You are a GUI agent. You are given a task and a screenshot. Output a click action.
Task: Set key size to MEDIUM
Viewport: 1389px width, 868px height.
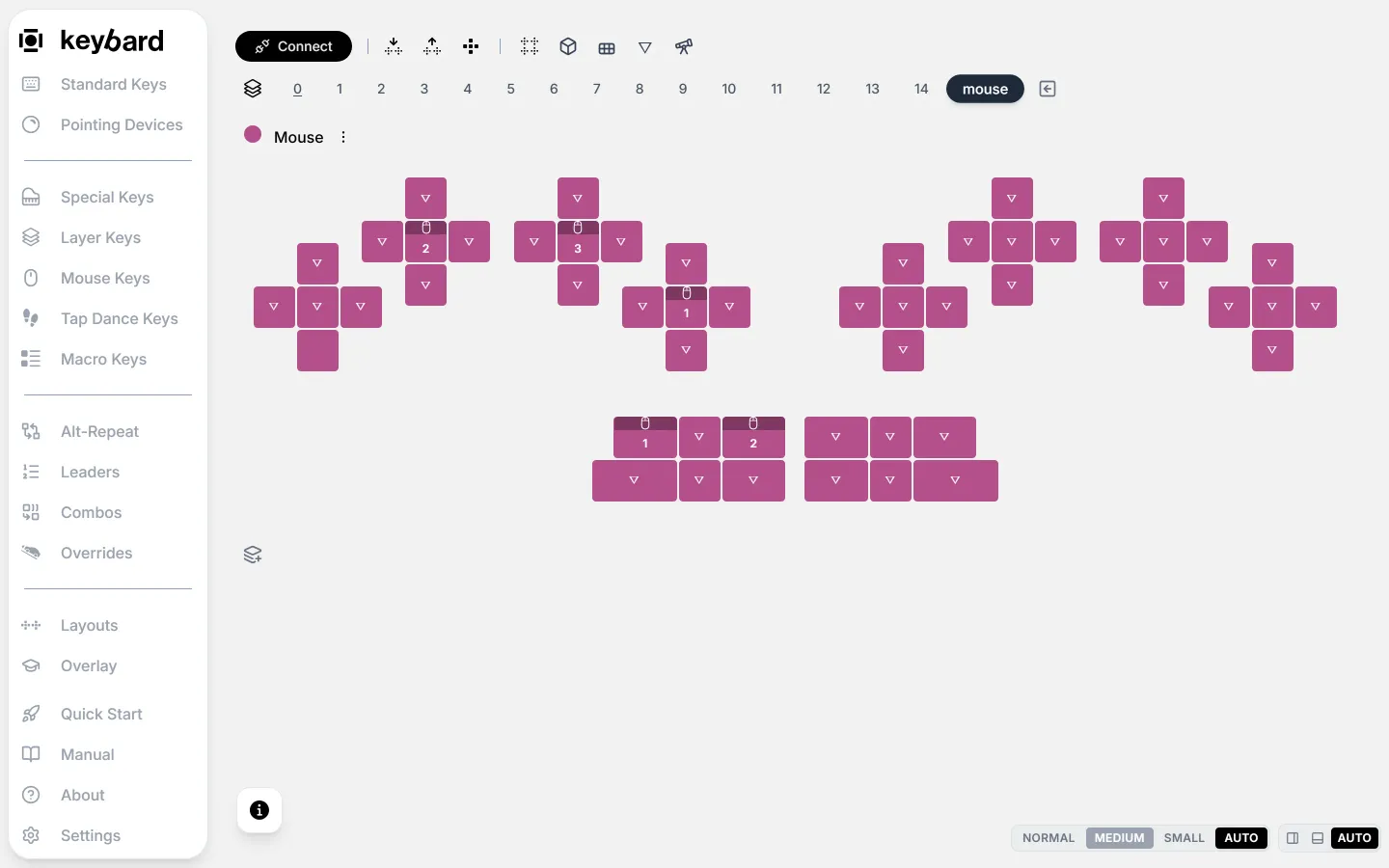click(x=1119, y=837)
